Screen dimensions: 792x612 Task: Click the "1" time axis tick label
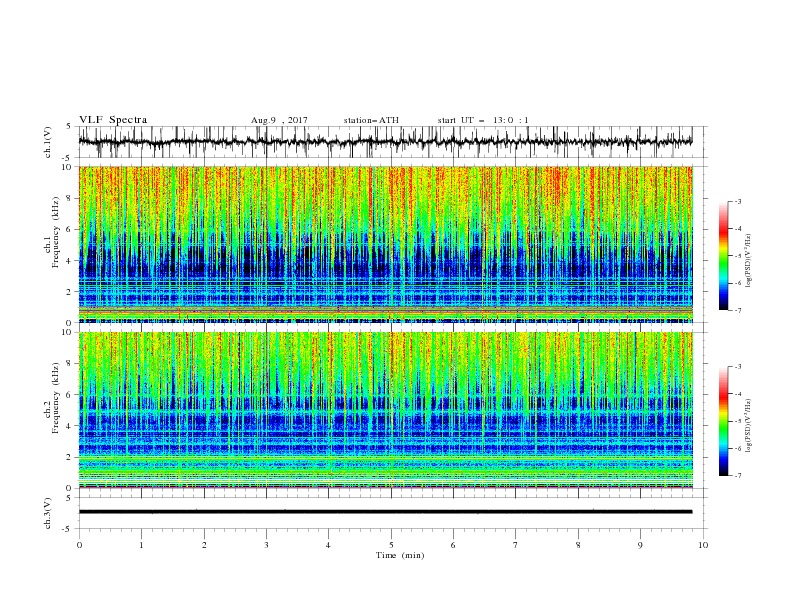[x=141, y=545]
